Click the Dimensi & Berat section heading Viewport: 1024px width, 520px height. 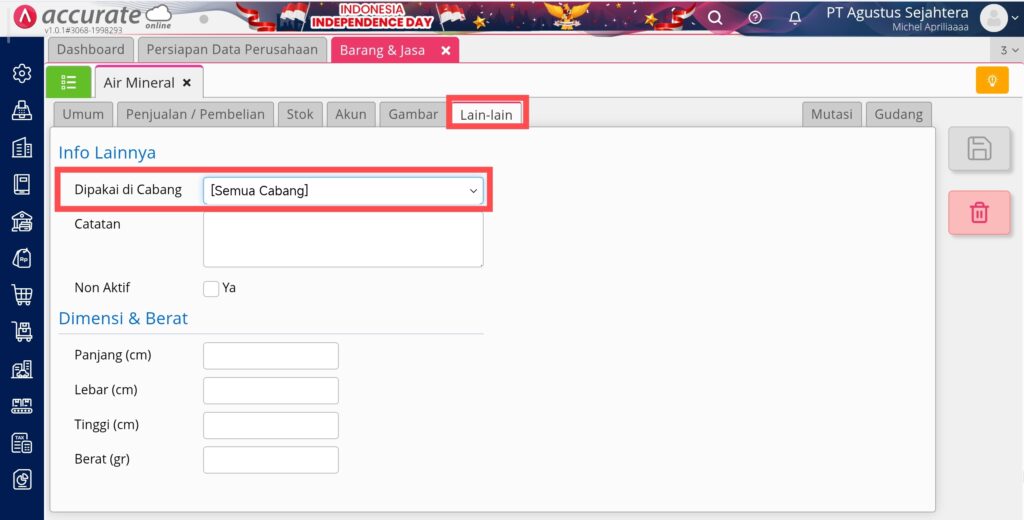tap(123, 318)
